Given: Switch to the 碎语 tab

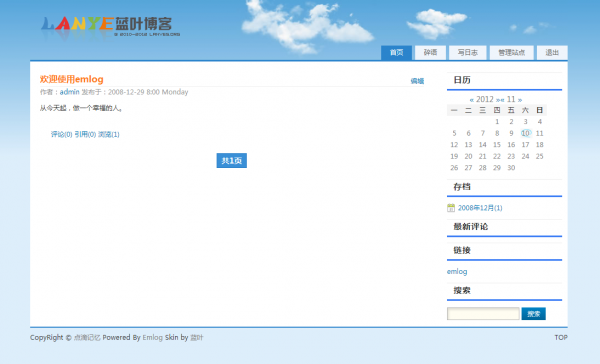Looking at the screenshot, I should pyautogui.click(x=430, y=52).
